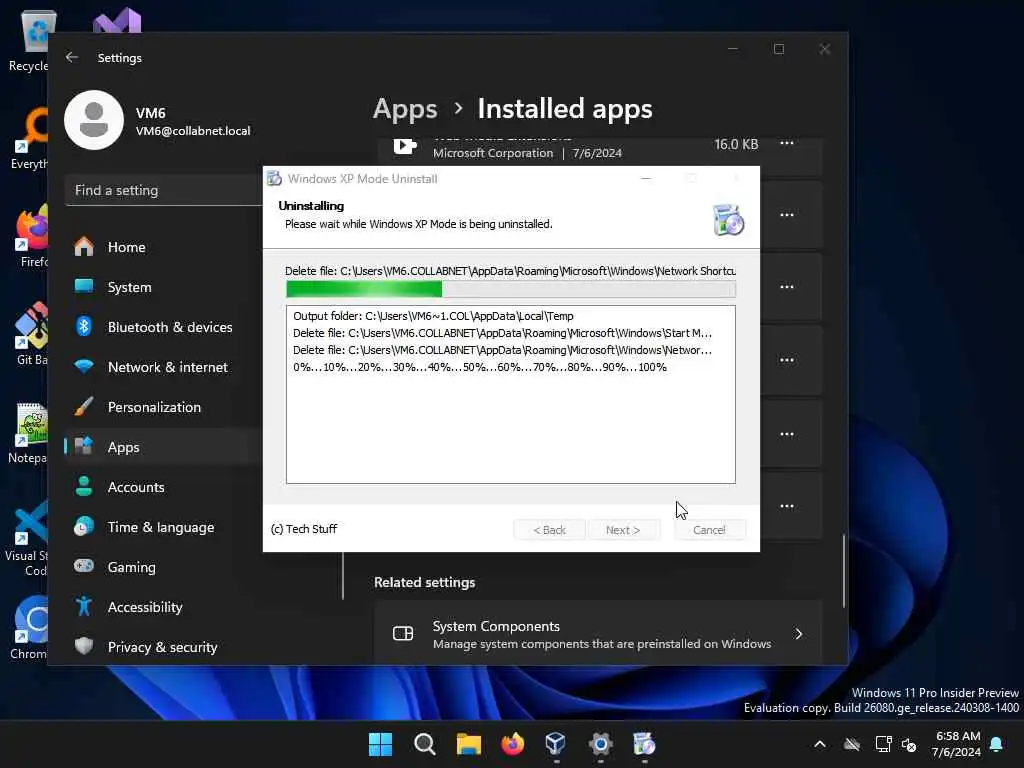Click Cancel in the XP Mode uninstaller
This screenshot has height=768, width=1024.
pyautogui.click(x=709, y=530)
